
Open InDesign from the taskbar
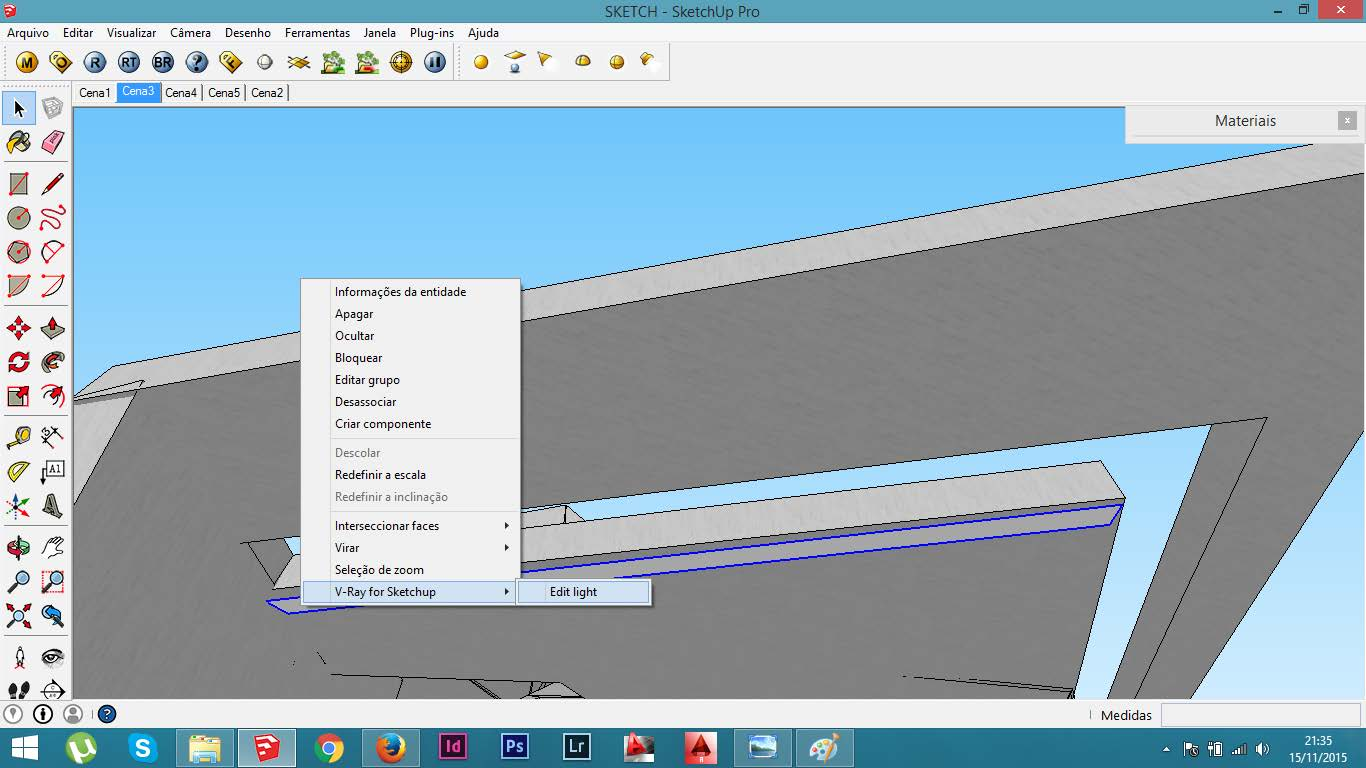453,748
